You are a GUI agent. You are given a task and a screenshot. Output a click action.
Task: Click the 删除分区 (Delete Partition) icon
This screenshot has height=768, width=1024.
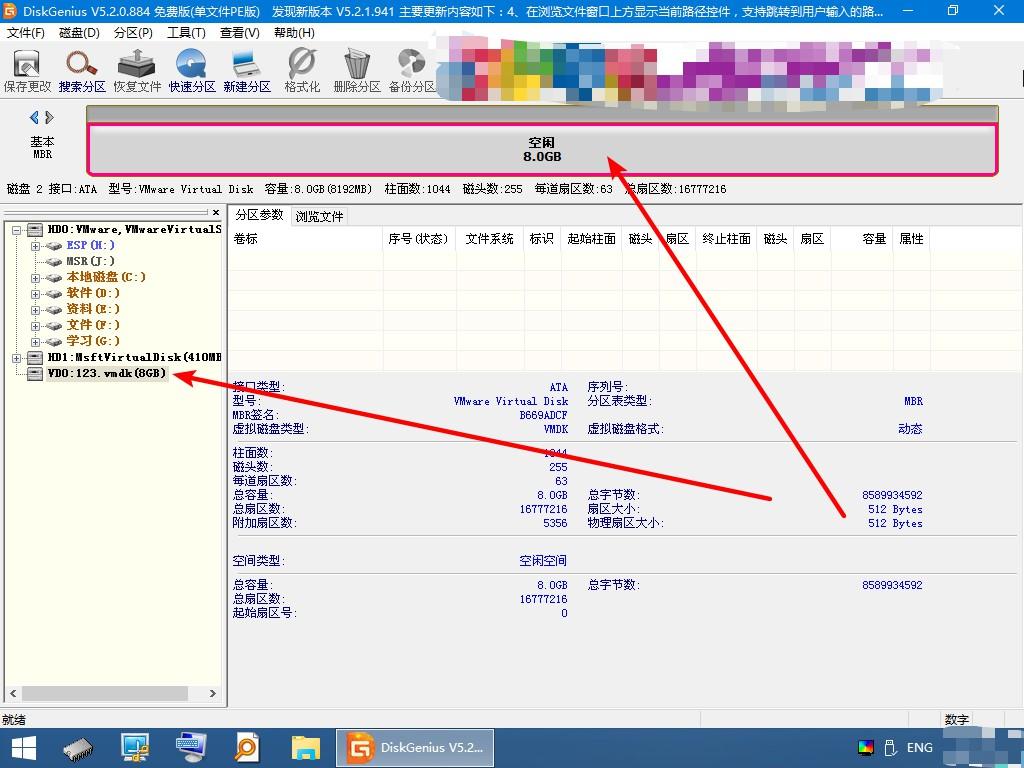(356, 68)
